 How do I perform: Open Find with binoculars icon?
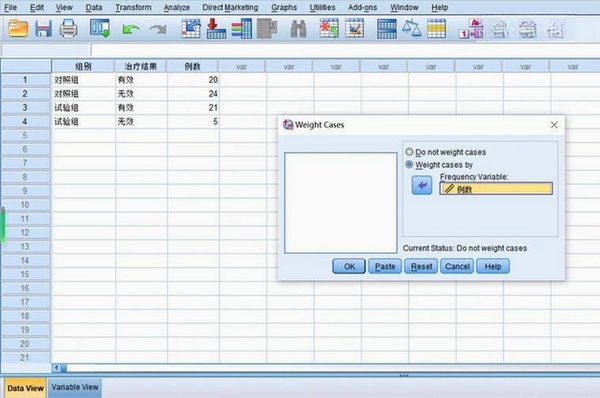[x=298, y=29]
